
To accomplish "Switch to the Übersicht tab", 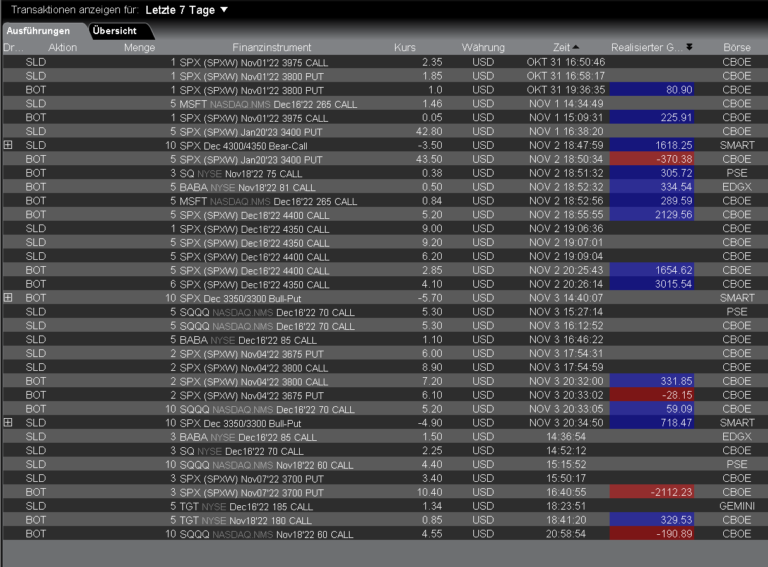I will [114, 31].
